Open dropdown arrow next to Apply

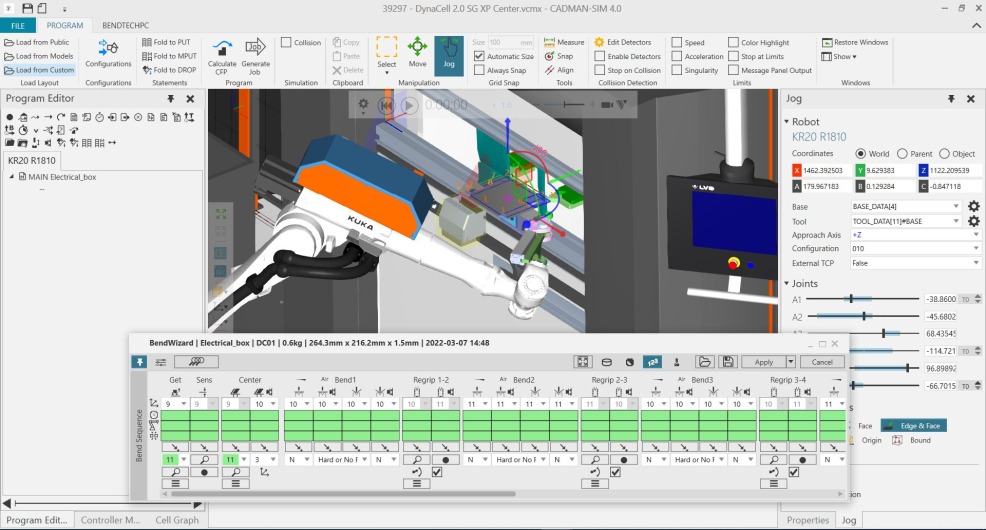click(x=790, y=362)
